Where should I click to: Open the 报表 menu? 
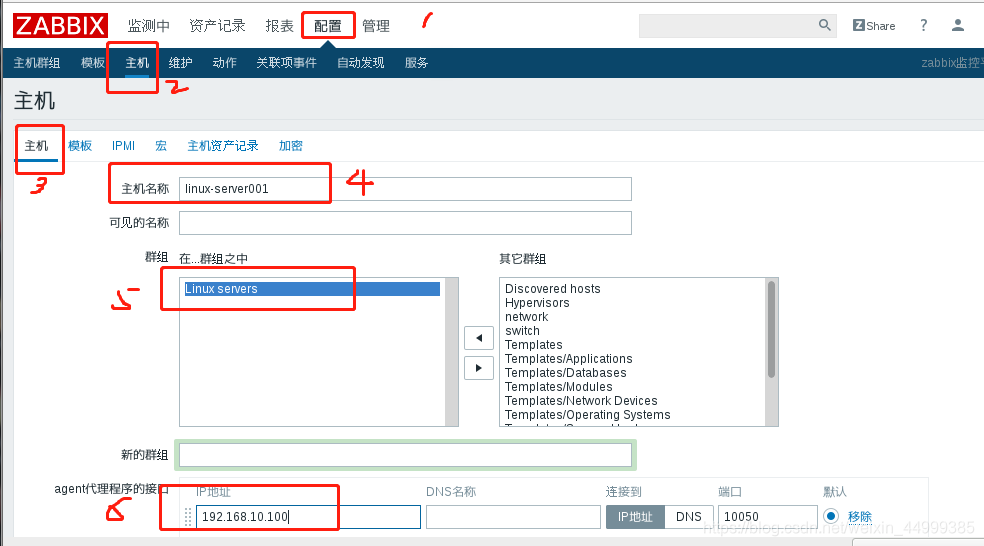pyautogui.click(x=279, y=26)
